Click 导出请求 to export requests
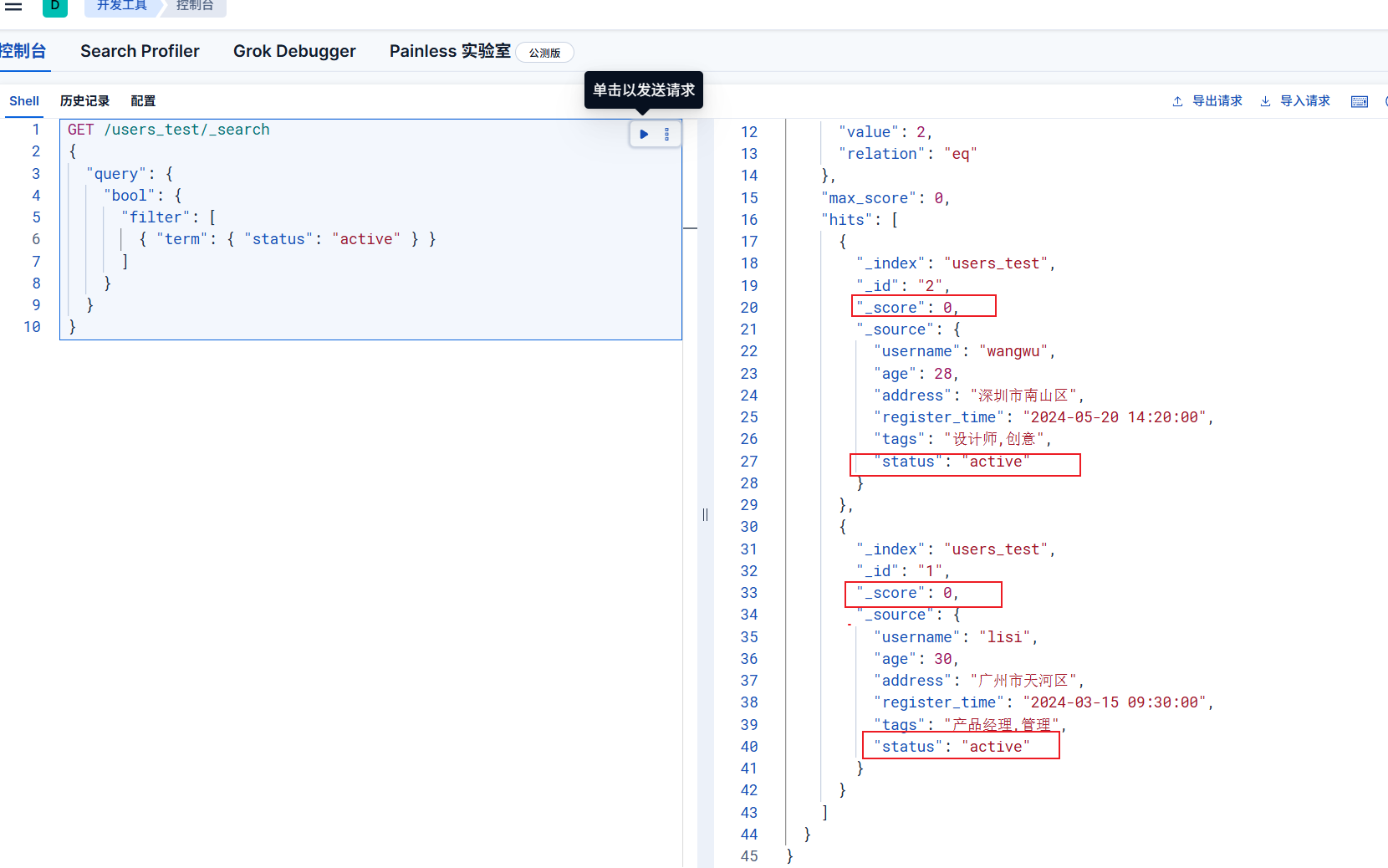Viewport: 1388px width, 868px height. [x=1207, y=101]
